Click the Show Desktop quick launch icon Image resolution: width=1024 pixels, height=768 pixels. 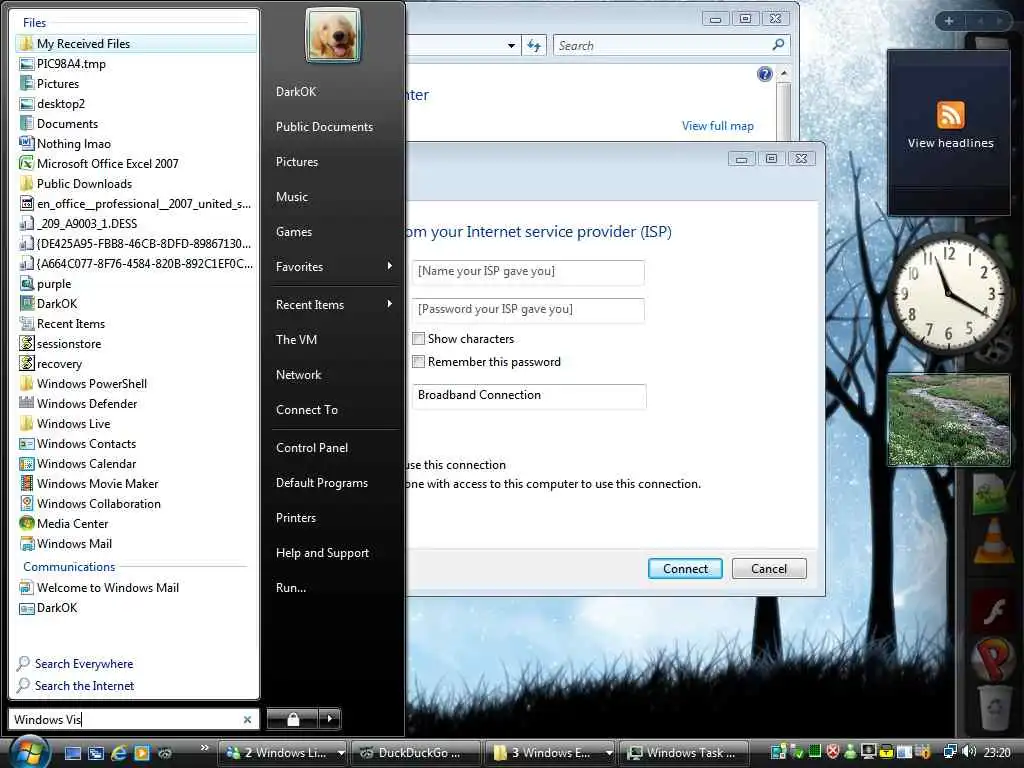(73, 753)
